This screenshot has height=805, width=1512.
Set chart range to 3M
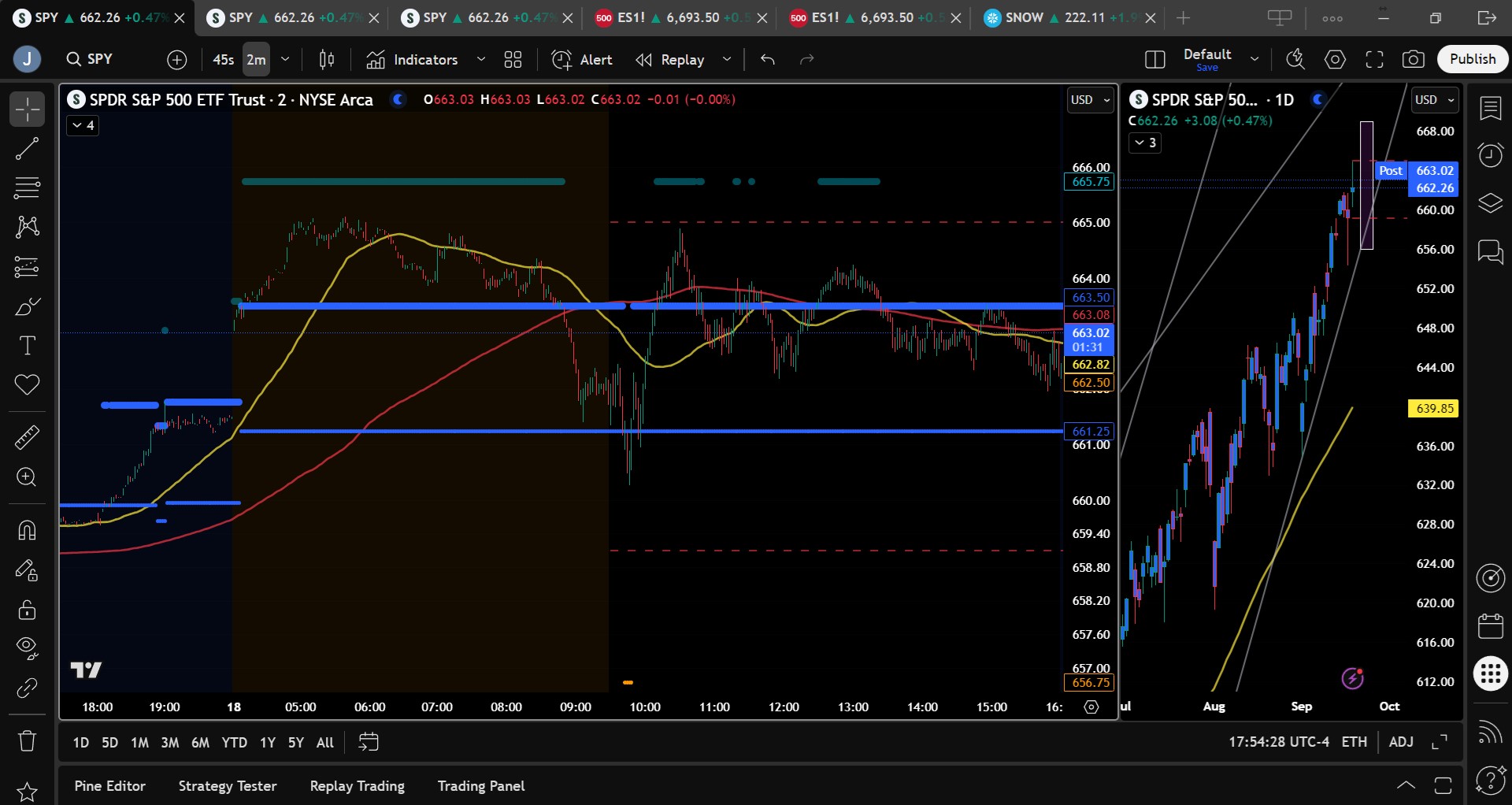click(170, 742)
